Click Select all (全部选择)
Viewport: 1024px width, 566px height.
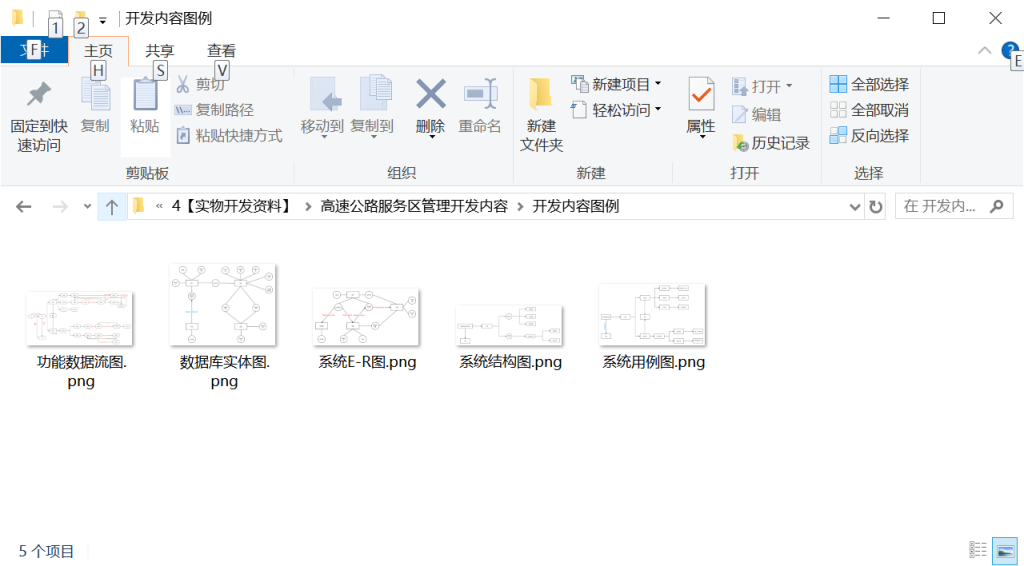pos(869,84)
